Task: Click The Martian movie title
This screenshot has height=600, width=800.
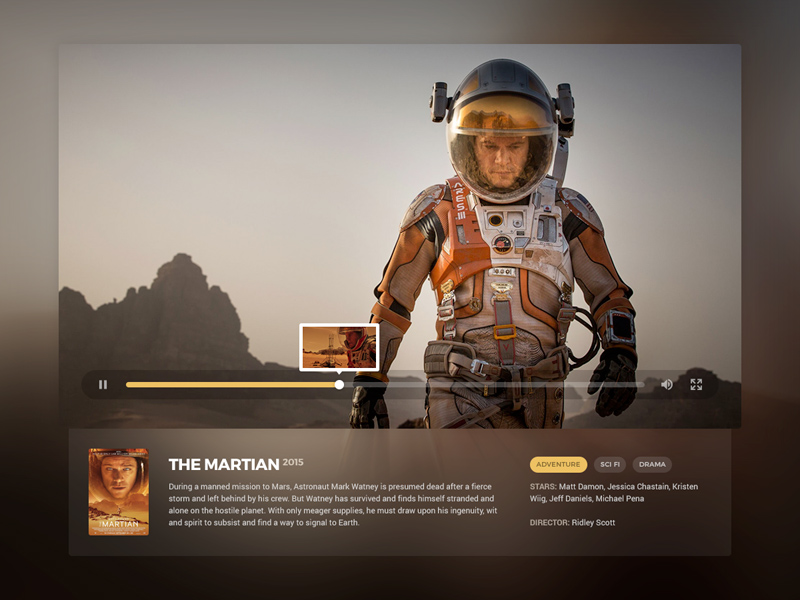Action: (223, 465)
